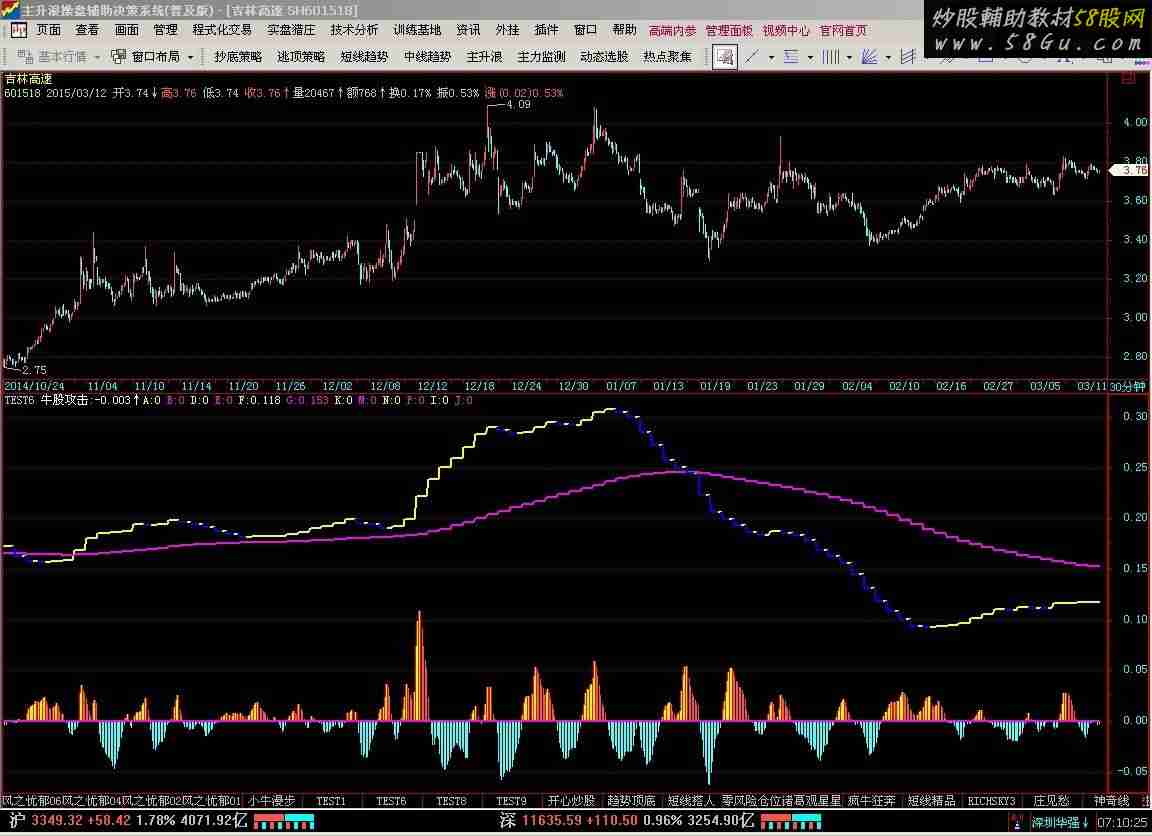Switch to the TEST9 indicator tab
The image size is (1152, 836).
(511, 801)
